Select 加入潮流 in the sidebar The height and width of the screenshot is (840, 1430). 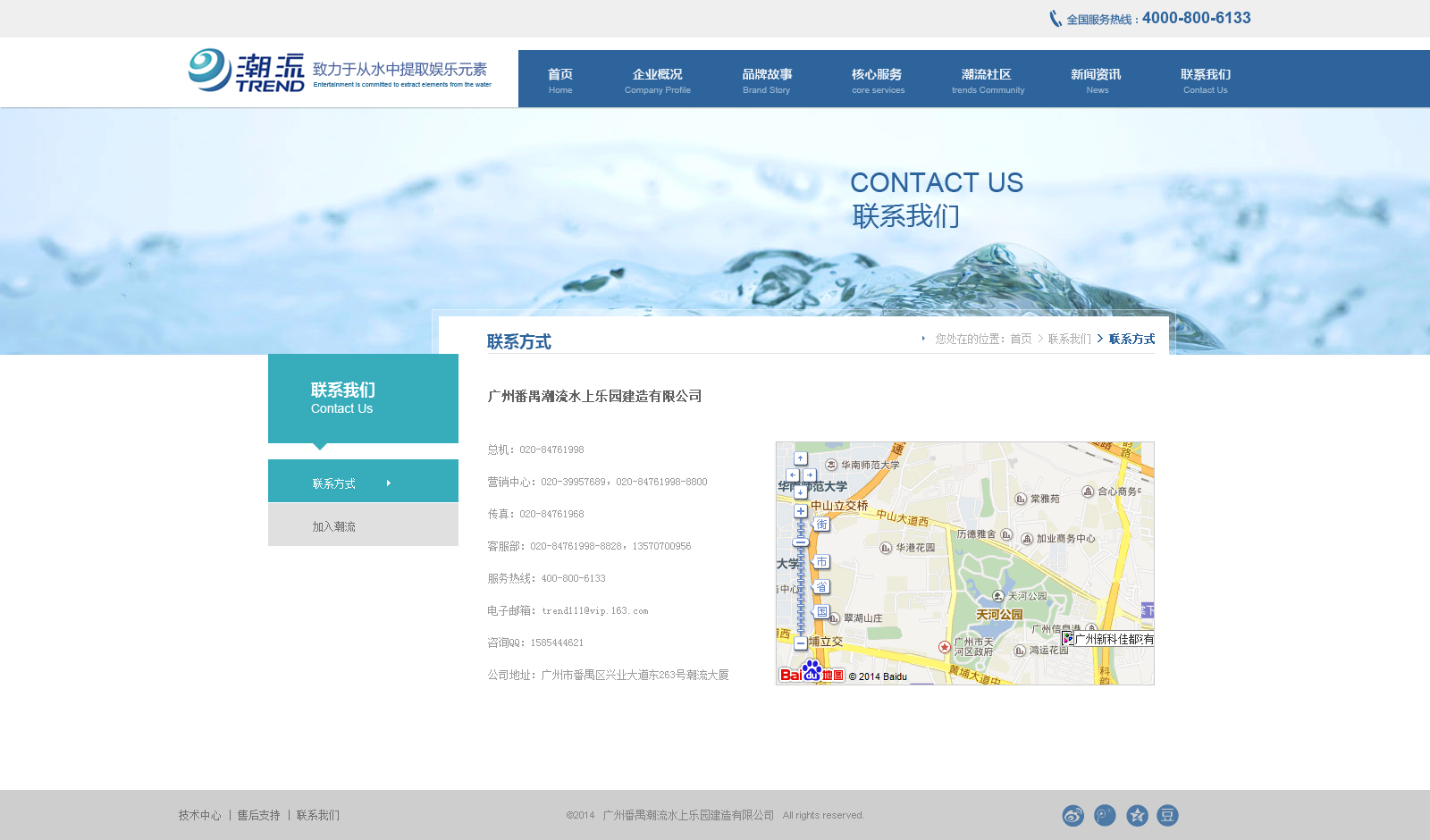coord(363,525)
